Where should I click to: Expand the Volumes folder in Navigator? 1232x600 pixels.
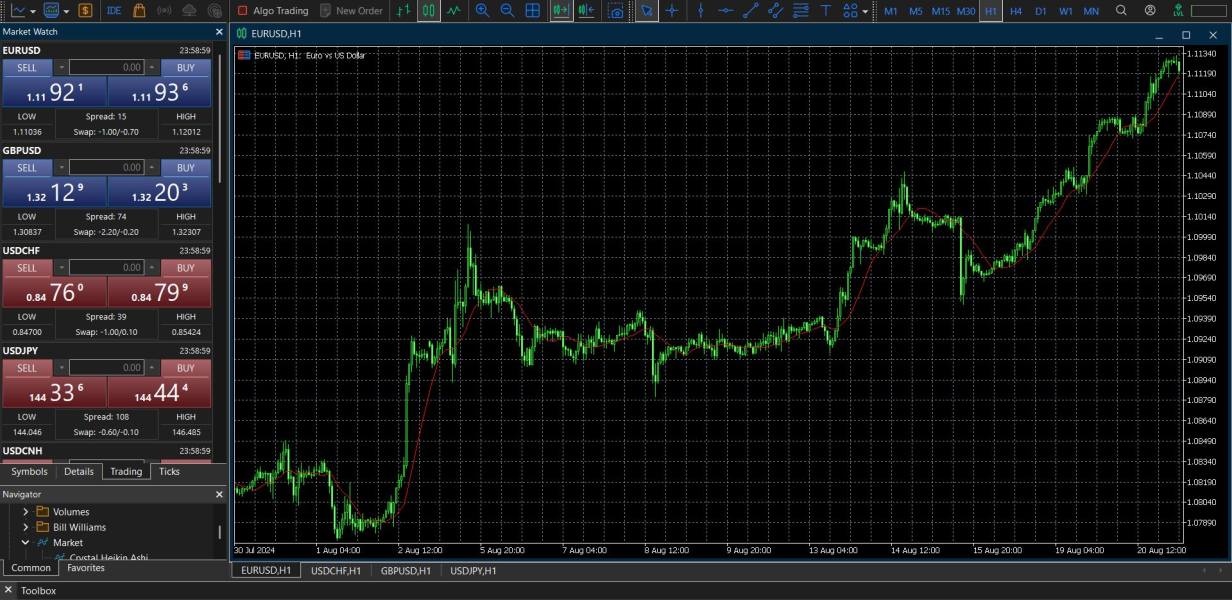click(26, 512)
